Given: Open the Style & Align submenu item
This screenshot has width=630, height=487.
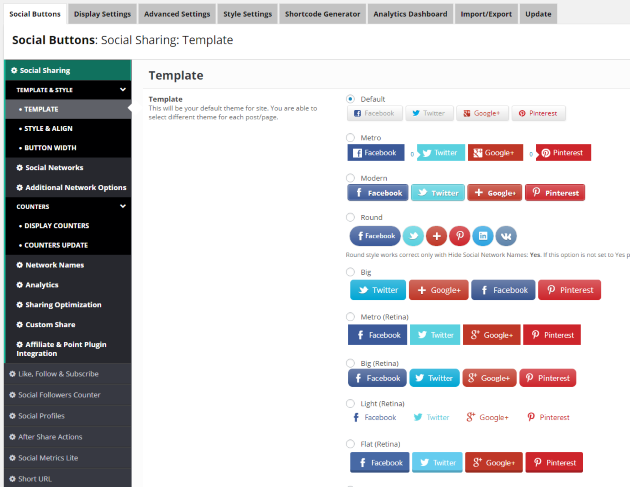Looking at the screenshot, I should tap(68, 128).
